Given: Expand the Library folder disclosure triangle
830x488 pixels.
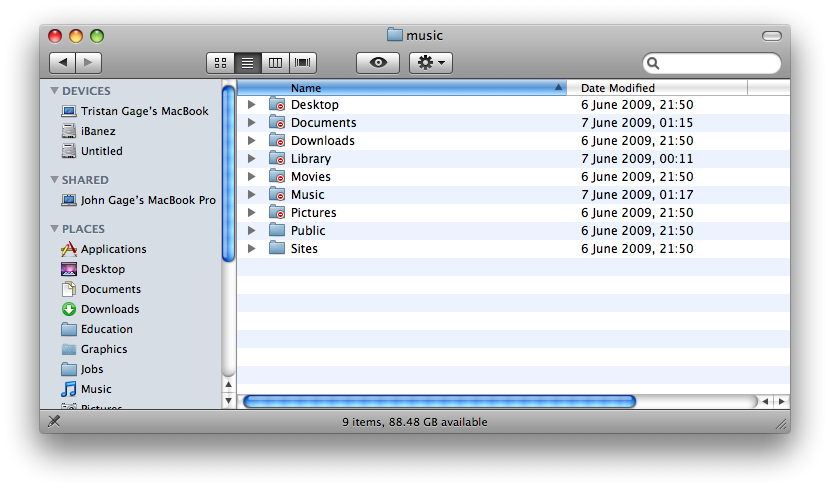Looking at the screenshot, I should (x=252, y=159).
